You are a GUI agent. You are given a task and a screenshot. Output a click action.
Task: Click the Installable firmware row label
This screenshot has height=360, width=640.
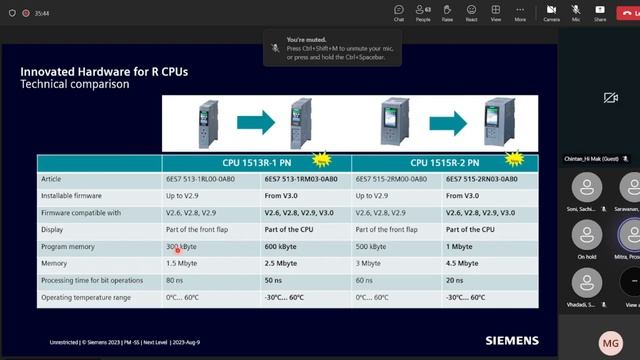(x=71, y=196)
